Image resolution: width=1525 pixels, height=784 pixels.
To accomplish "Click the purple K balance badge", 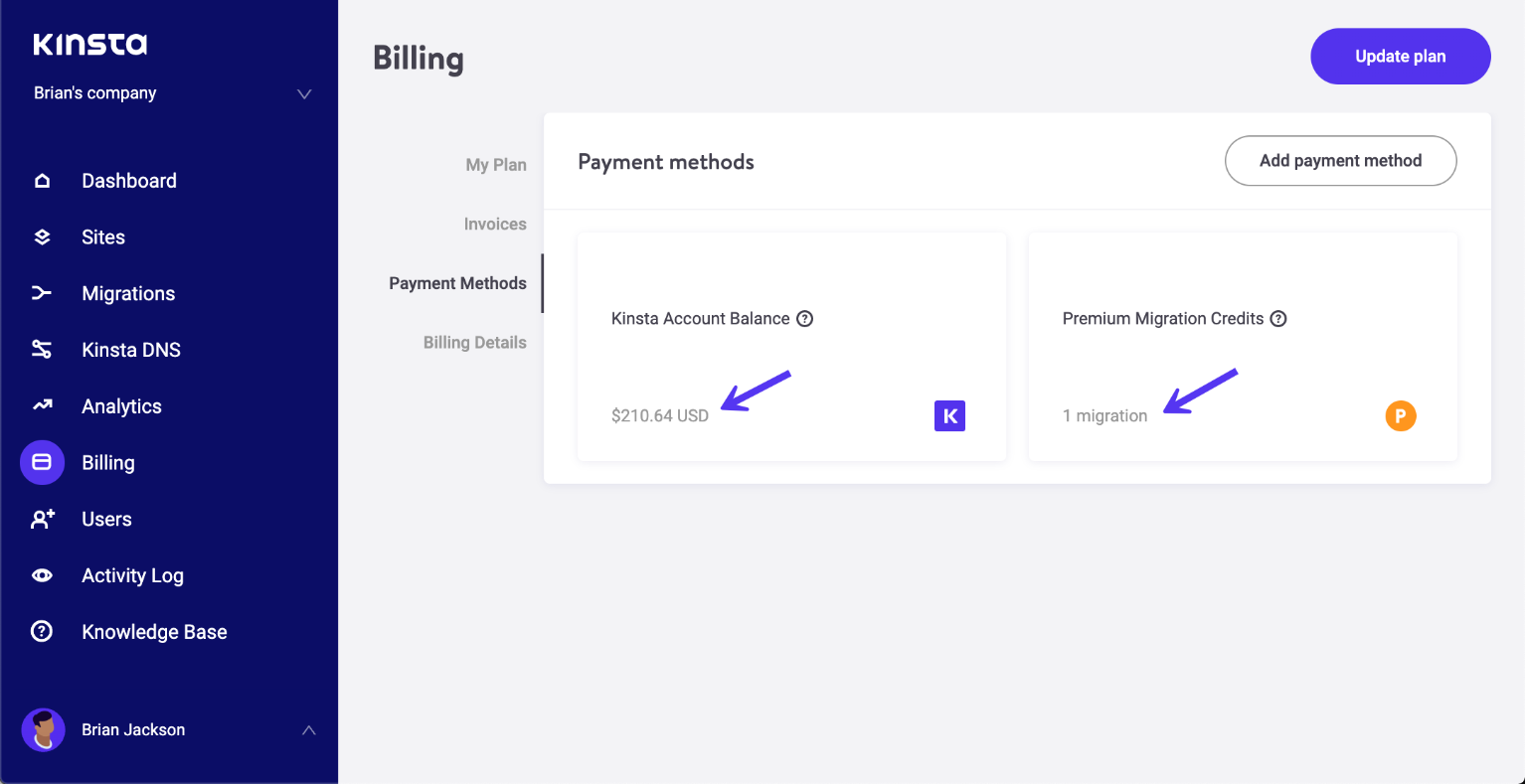I will point(949,415).
